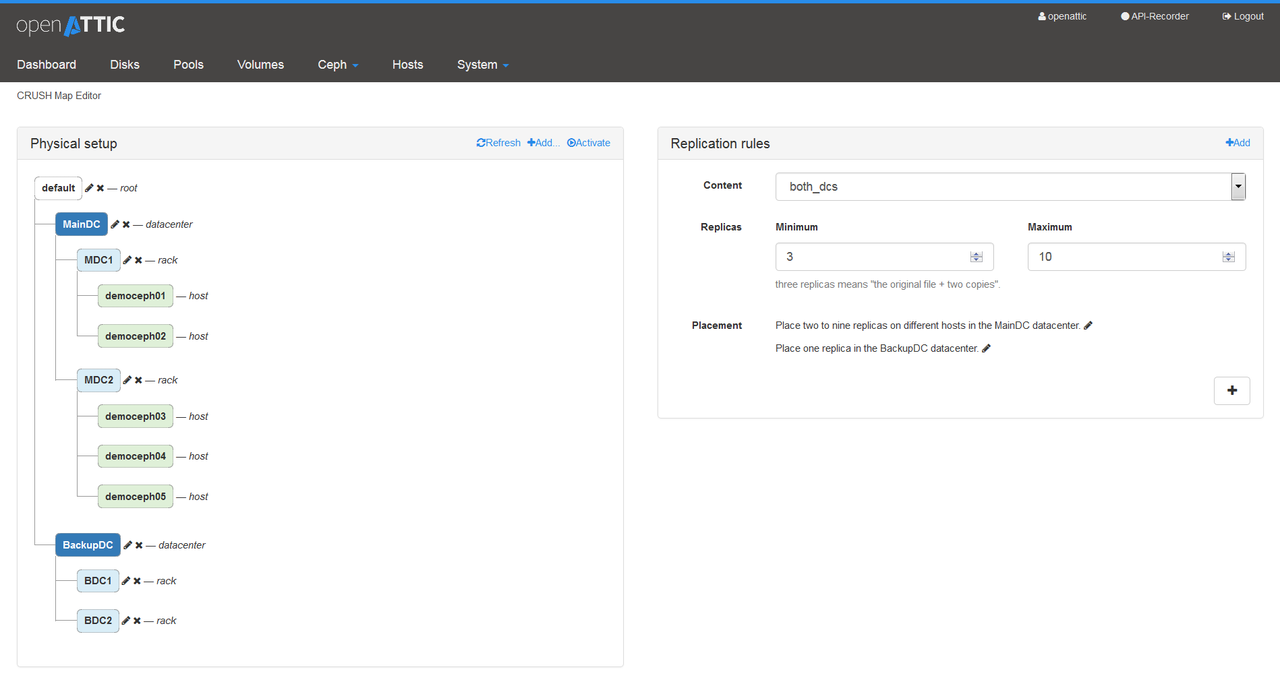Delete the default root bucket
Viewport: 1280px width, 684px height.
tap(100, 188)
